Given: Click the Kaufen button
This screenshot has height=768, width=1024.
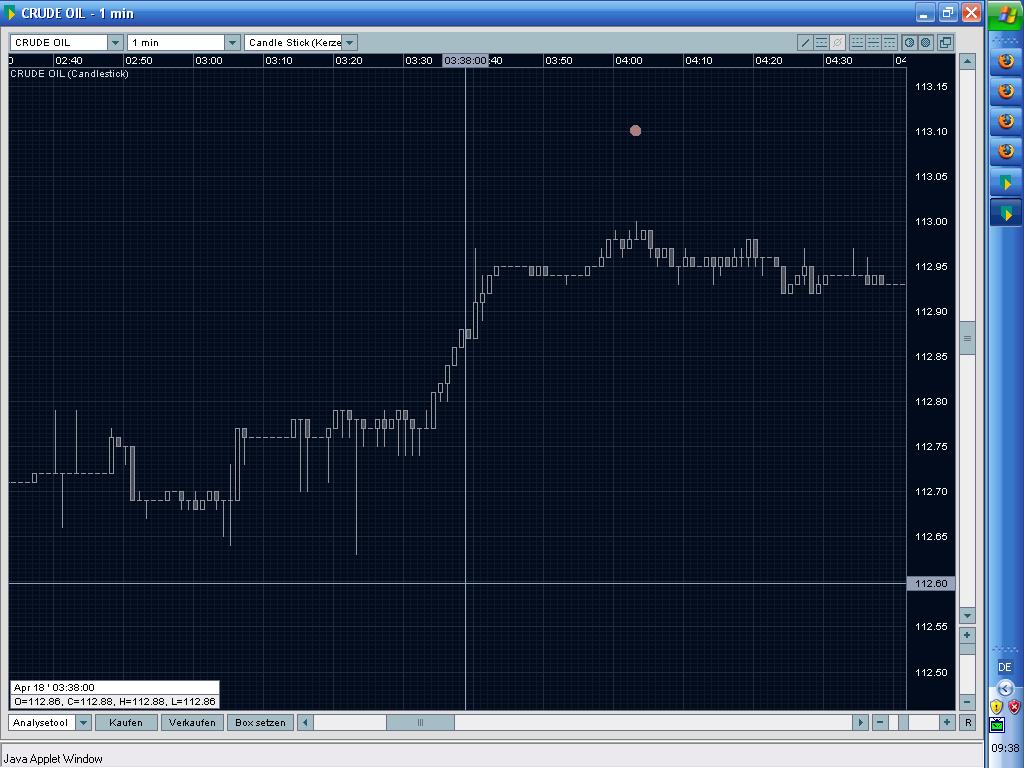Looking at the screenshot, I should coord(126,722).
